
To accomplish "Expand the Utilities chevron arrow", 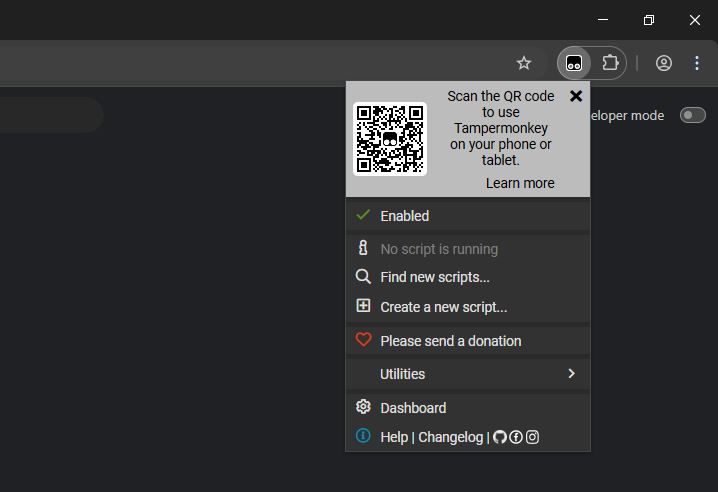I will point(571,373).
